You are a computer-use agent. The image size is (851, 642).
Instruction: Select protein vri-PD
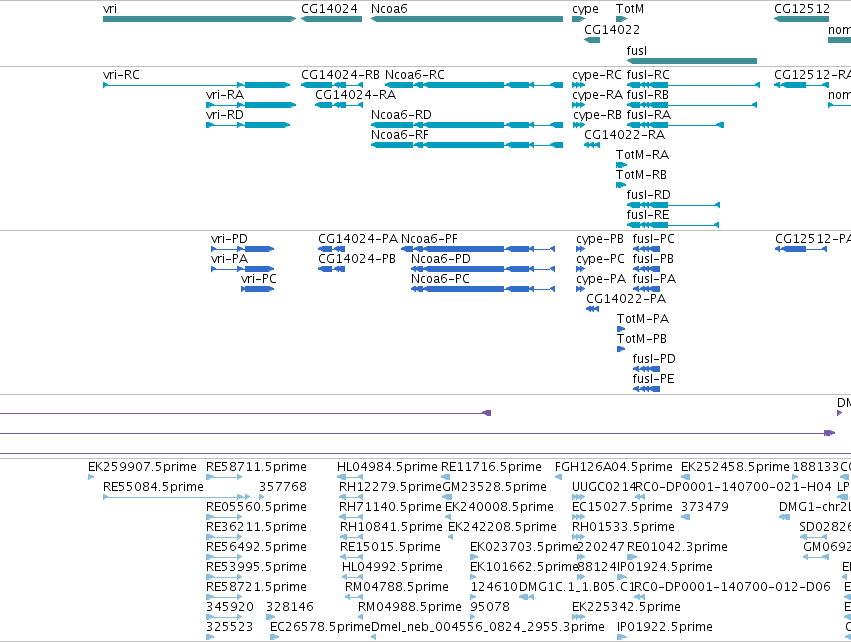(243, 249)
